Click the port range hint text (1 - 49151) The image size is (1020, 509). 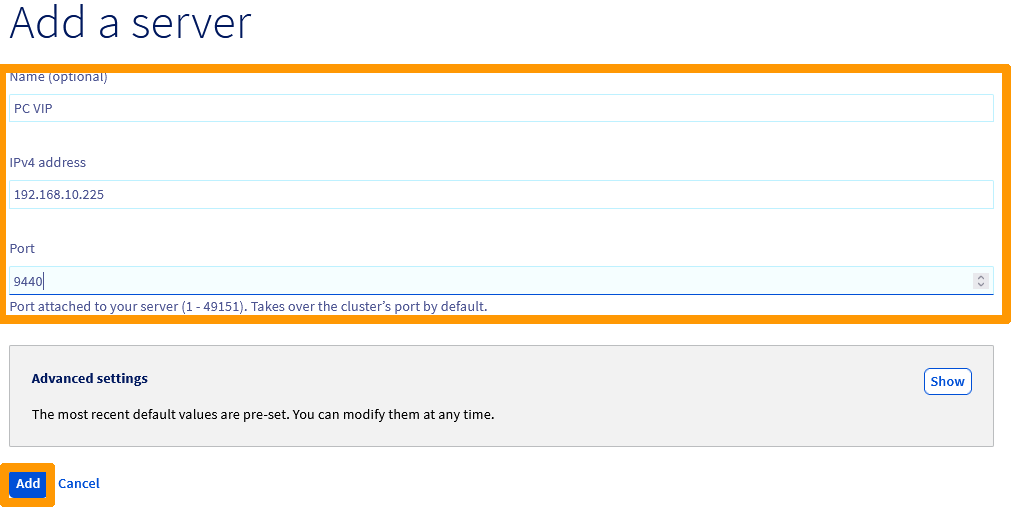coord(248,306)
